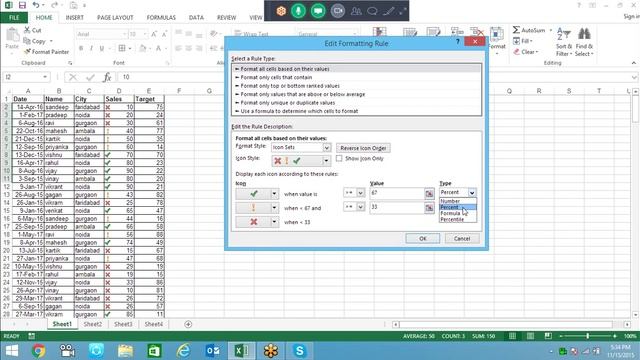Click the Cancel button in dialog
The width and height of the screenshot is (640, 360).
[462, 238]
